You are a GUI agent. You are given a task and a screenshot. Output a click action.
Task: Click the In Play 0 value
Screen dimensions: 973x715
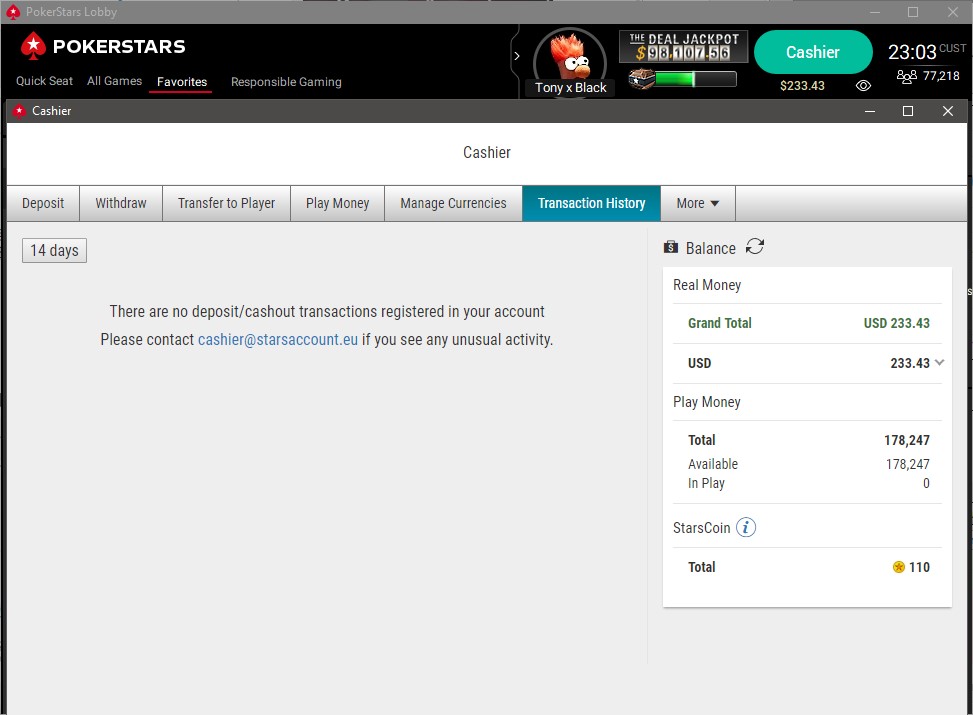926,483
